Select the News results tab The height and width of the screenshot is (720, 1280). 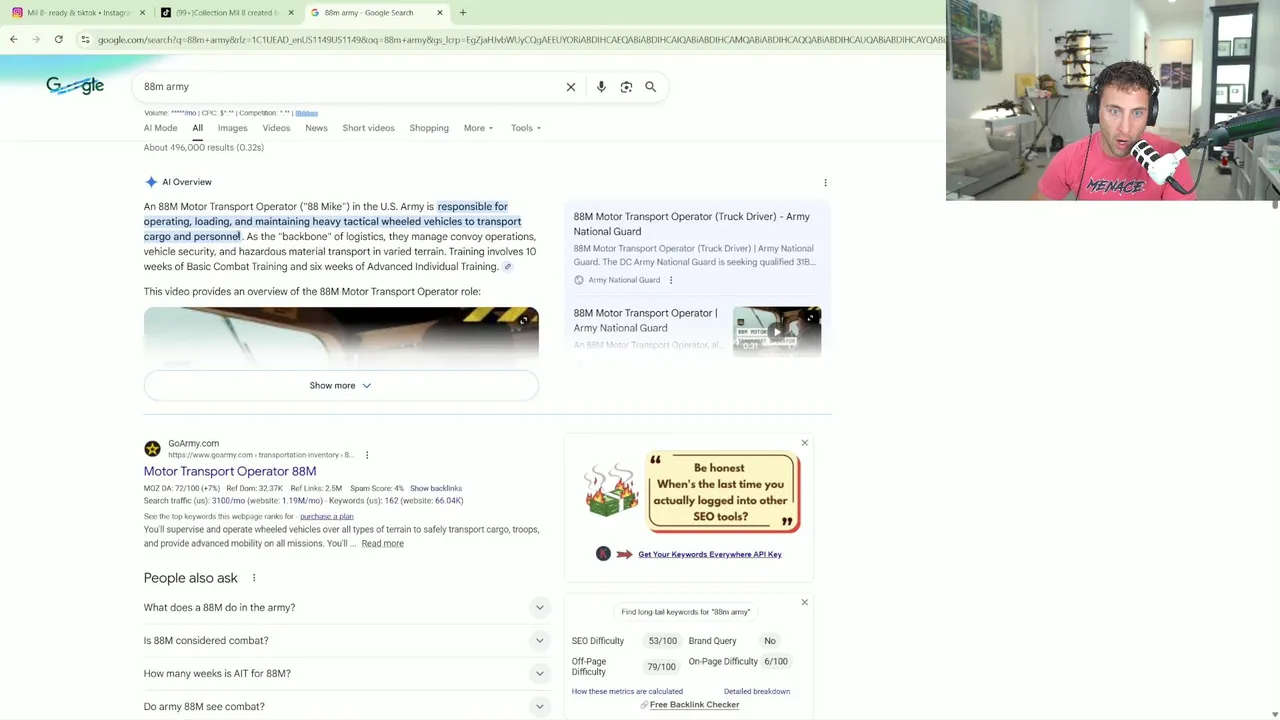click(x=316, y=128)
